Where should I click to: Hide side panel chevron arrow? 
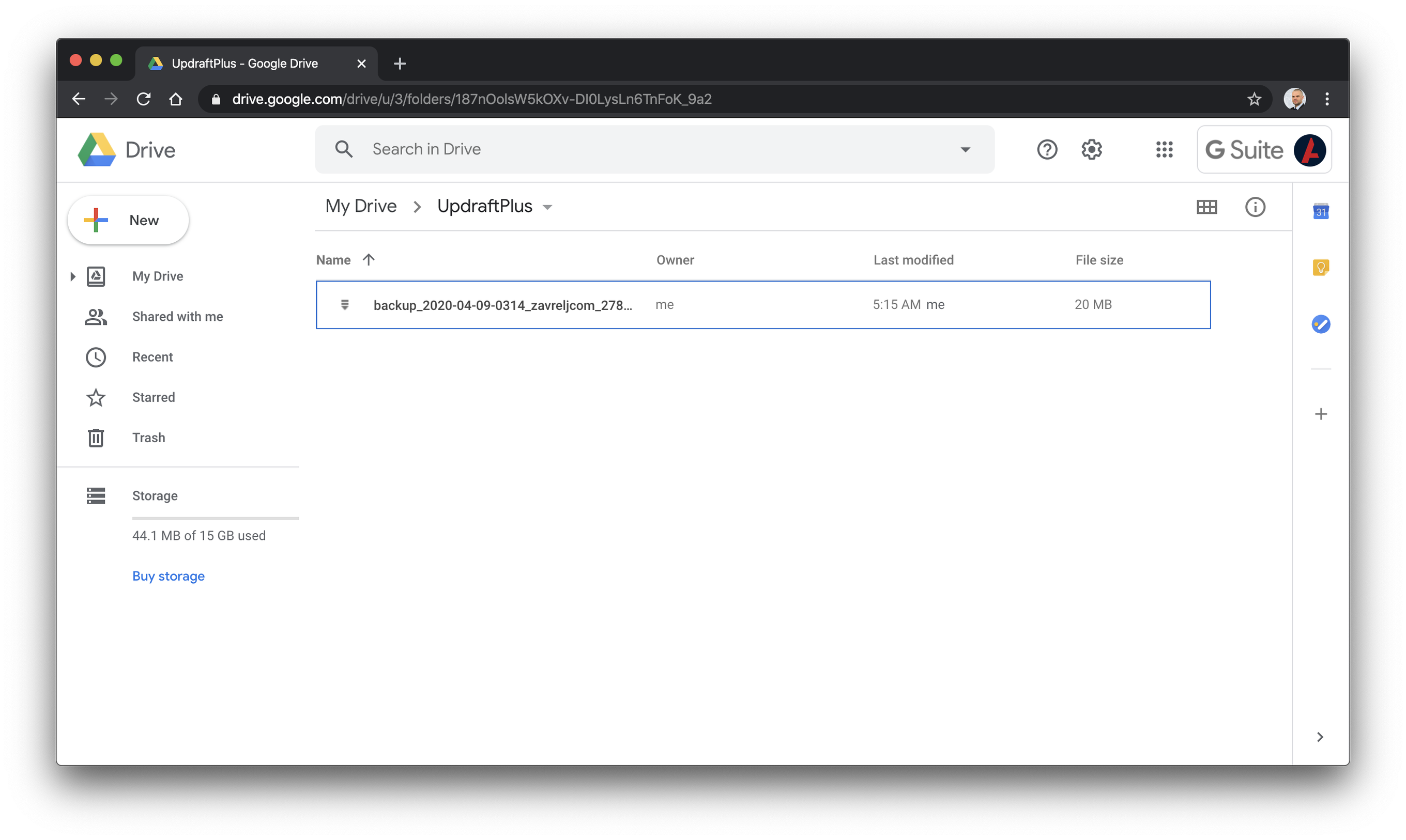1319,737
